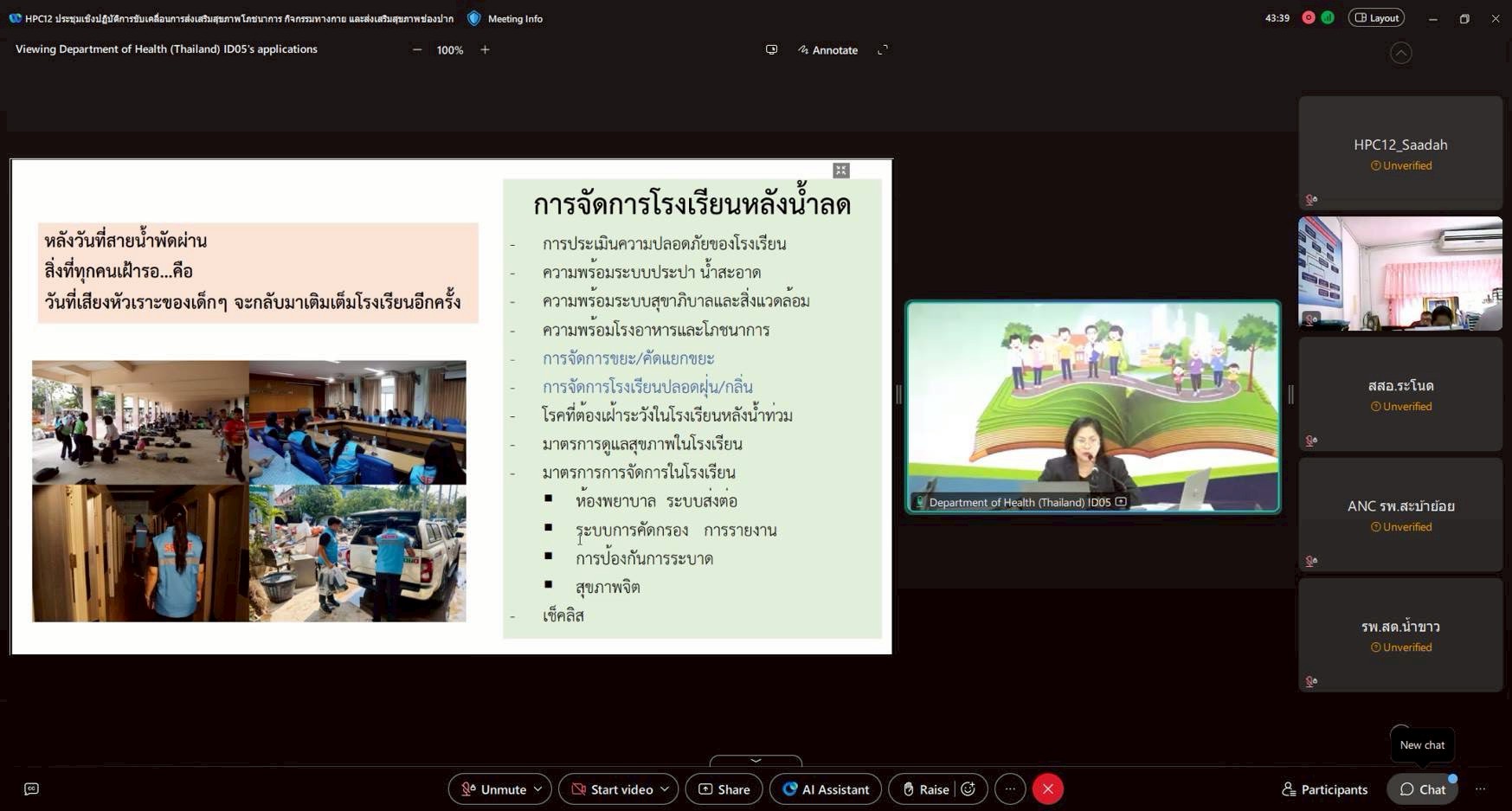Unmute the microphone

point(493,789)
